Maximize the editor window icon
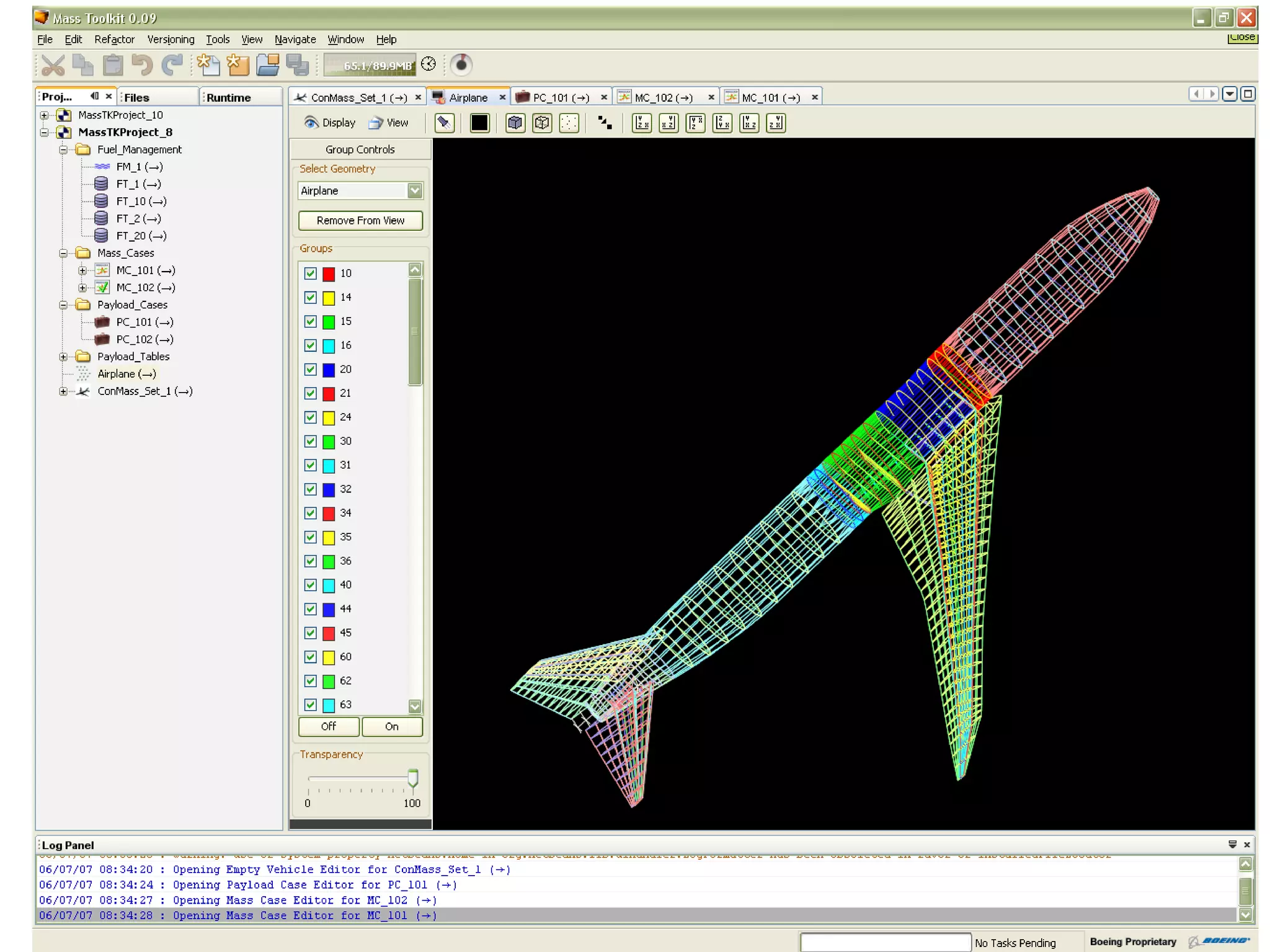 (x=1248, y=94)
